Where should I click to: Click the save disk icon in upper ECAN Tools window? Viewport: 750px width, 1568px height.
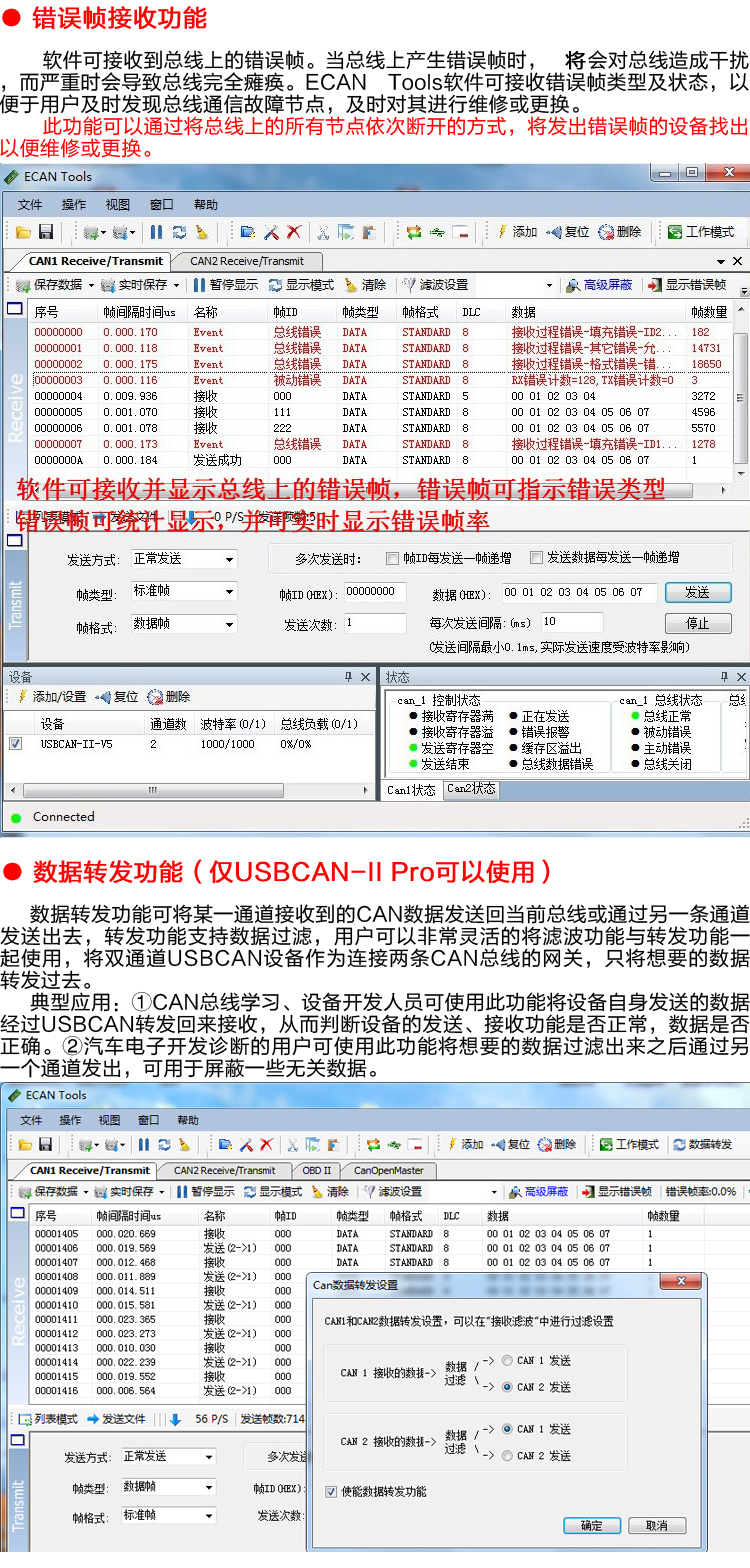point(46,232)
